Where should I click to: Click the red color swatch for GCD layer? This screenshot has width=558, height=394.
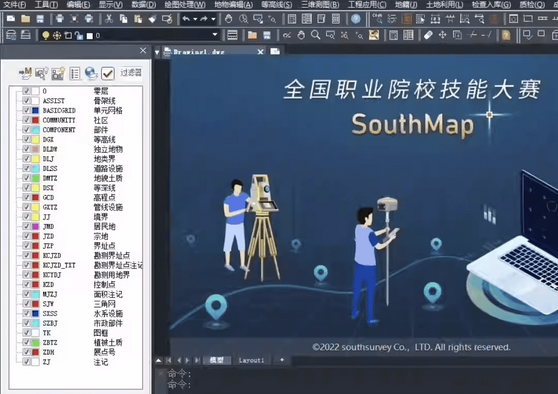coord(36,197)
